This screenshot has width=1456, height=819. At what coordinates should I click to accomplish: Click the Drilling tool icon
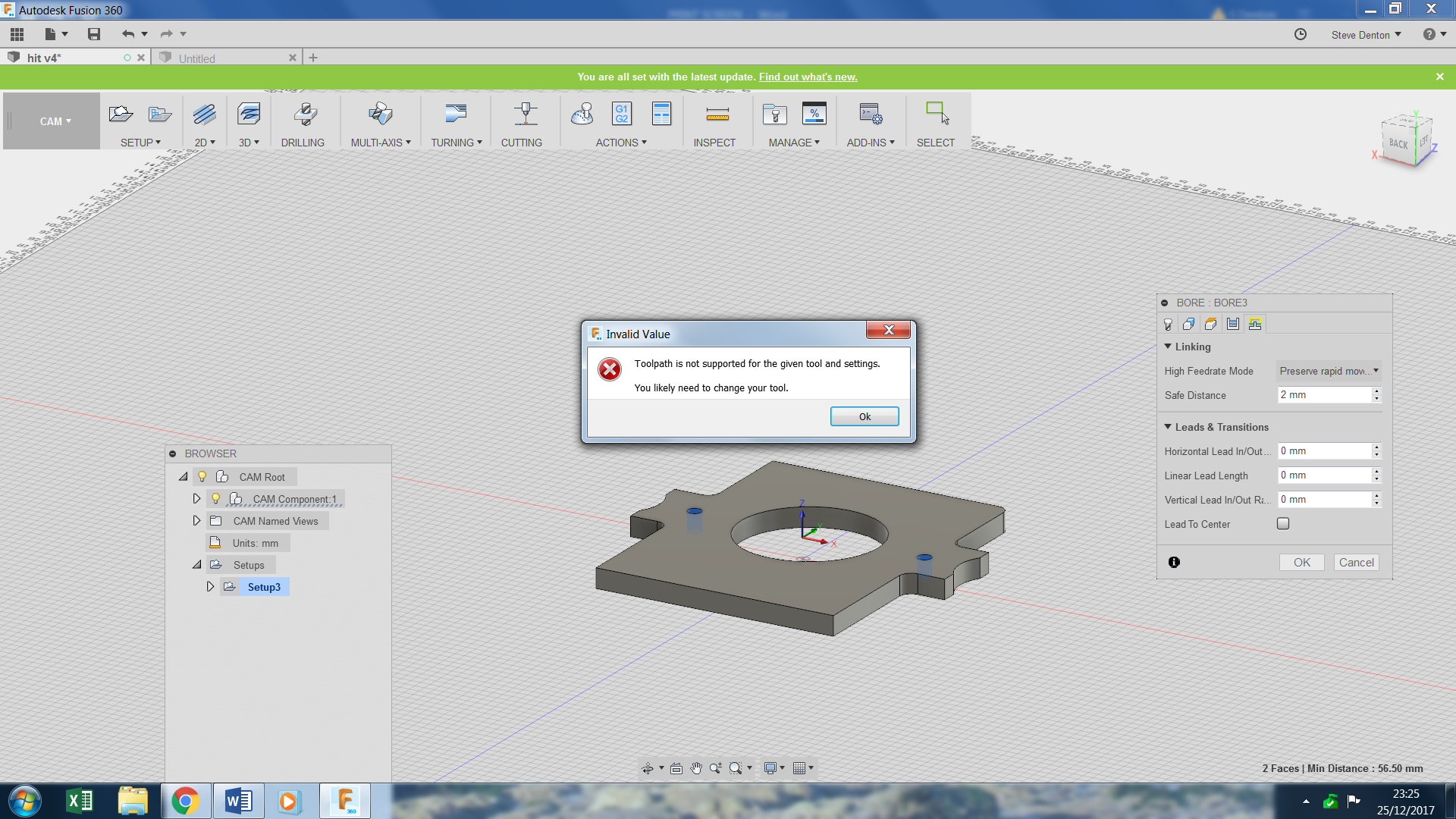pos(304,115)
